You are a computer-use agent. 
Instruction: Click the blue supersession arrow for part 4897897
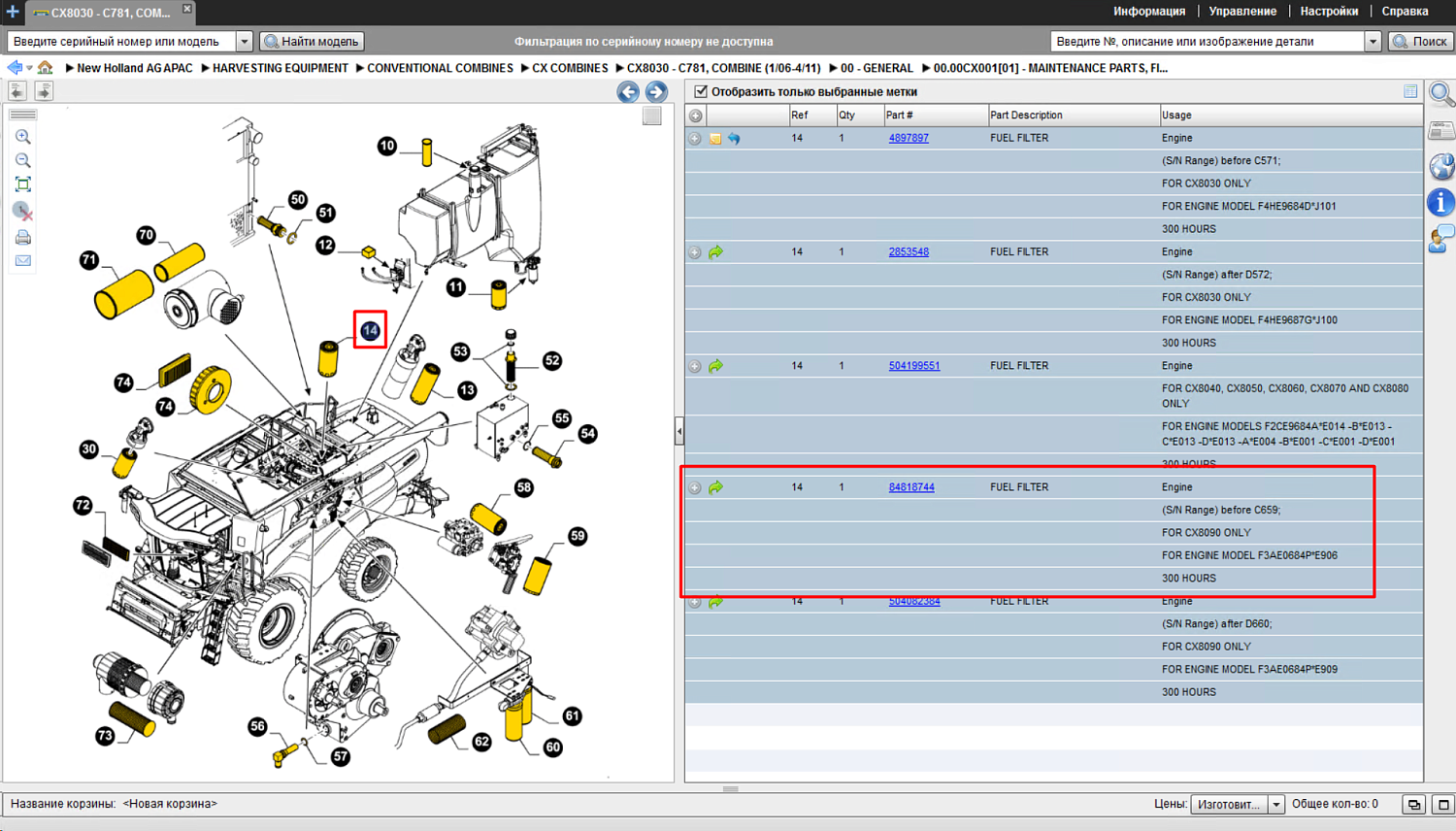coord(734,139)
